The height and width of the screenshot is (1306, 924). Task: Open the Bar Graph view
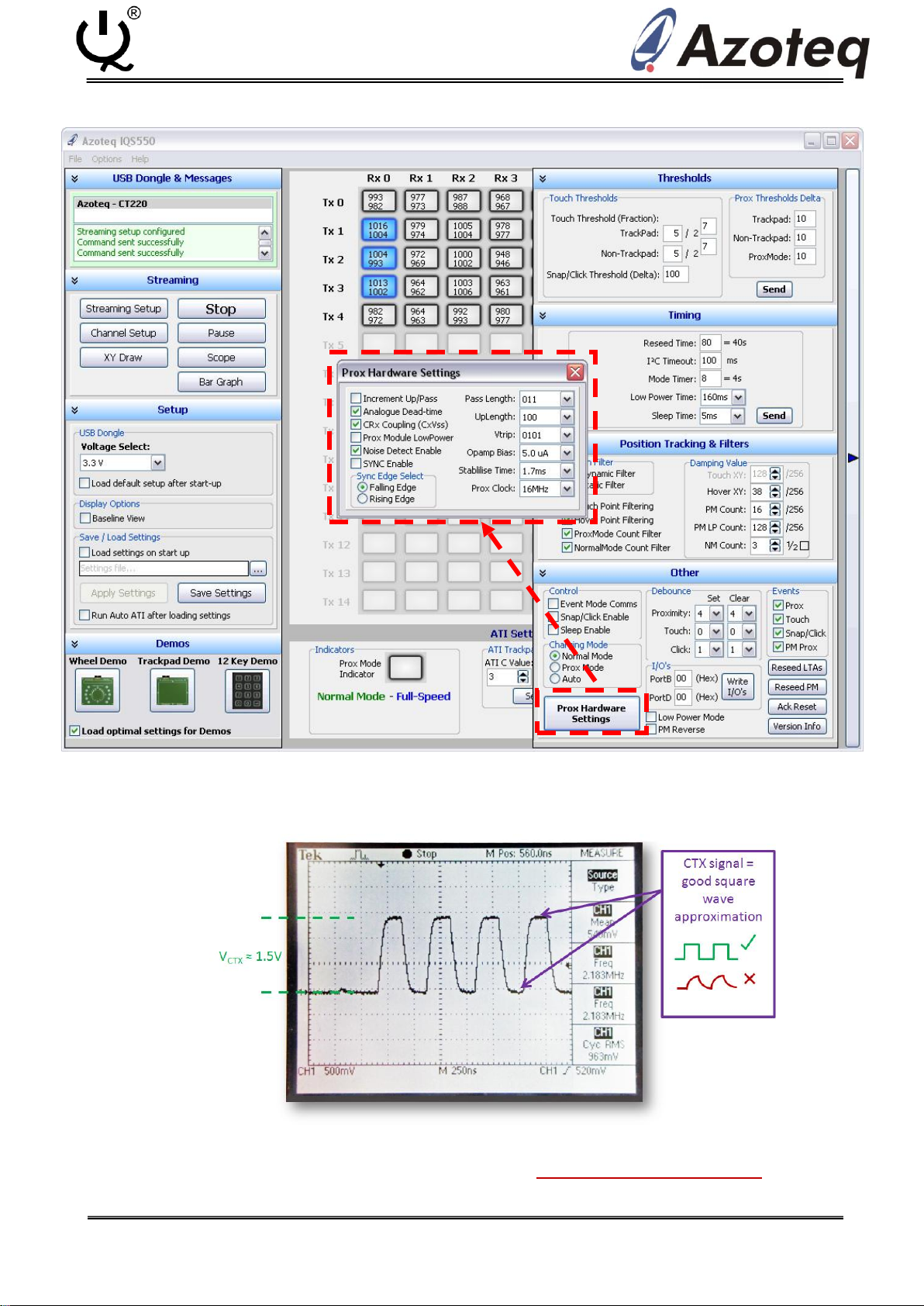[x=221, y=382]
